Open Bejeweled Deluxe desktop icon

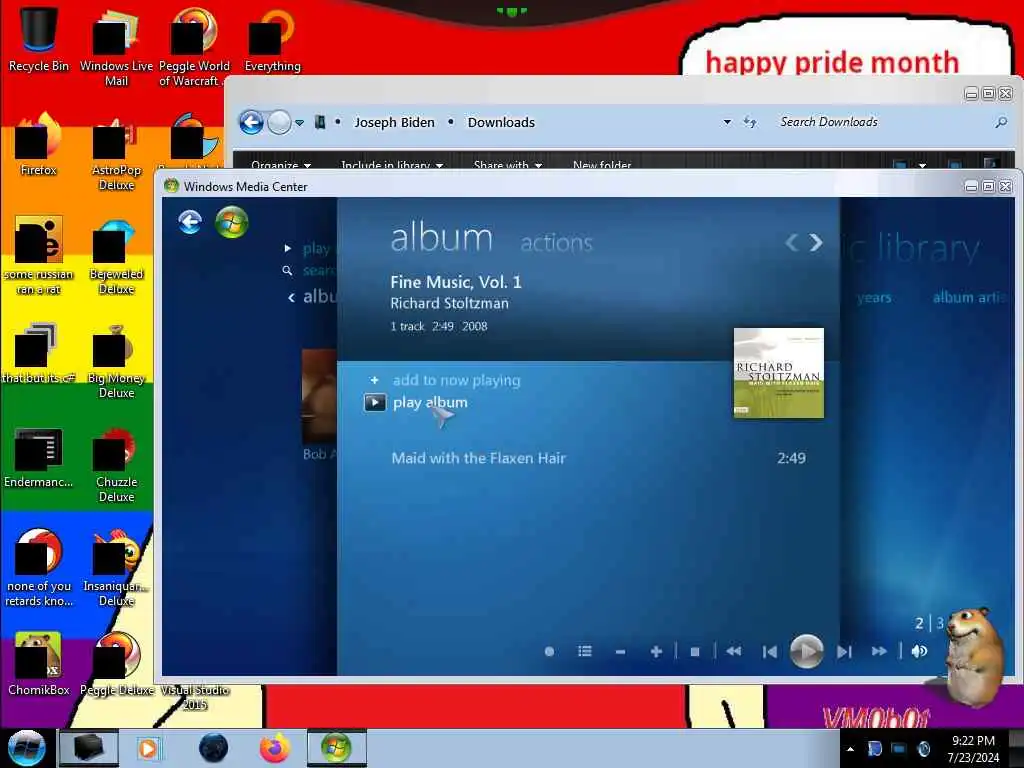click(x=116, y=256)
